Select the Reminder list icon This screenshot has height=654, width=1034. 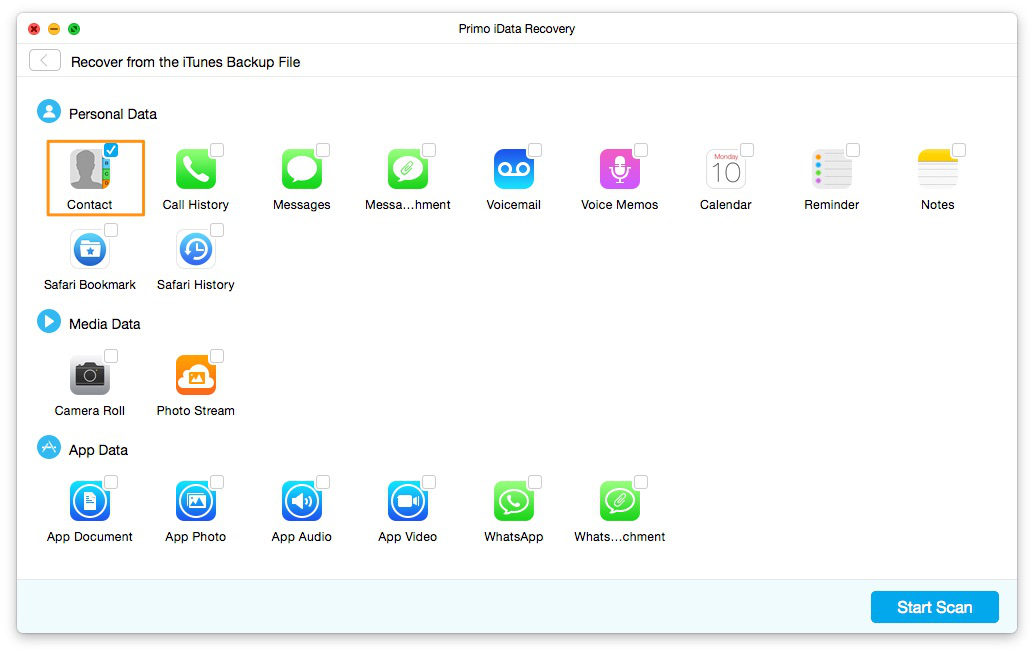[832, 169]
